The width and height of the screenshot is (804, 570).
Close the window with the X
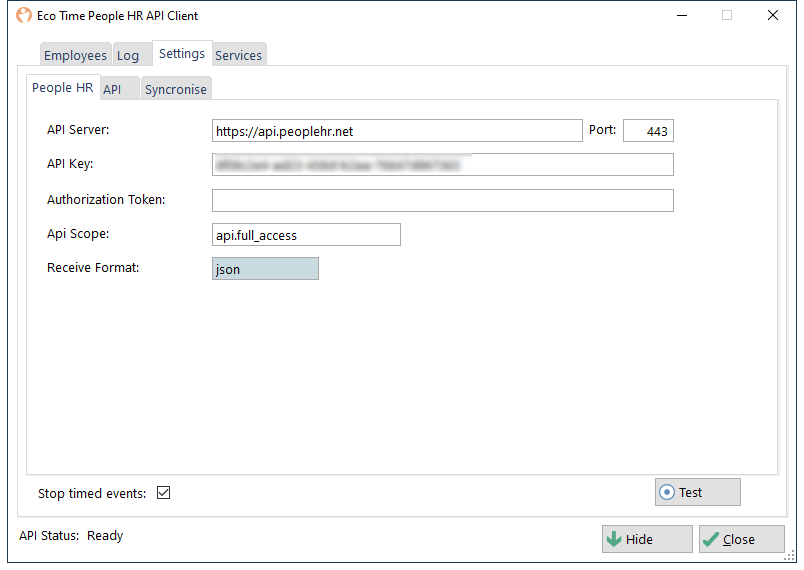(773, 15)
